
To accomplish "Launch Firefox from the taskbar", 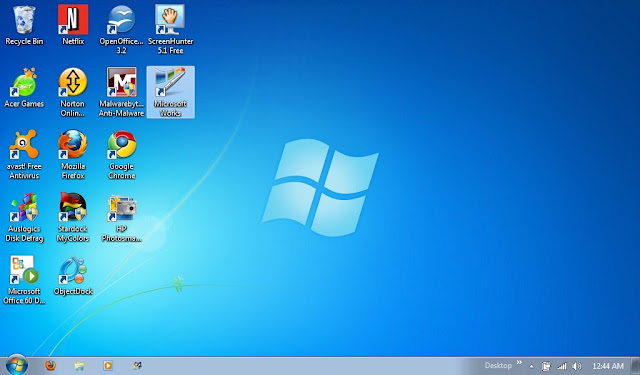I will click(x=51, y=366).
